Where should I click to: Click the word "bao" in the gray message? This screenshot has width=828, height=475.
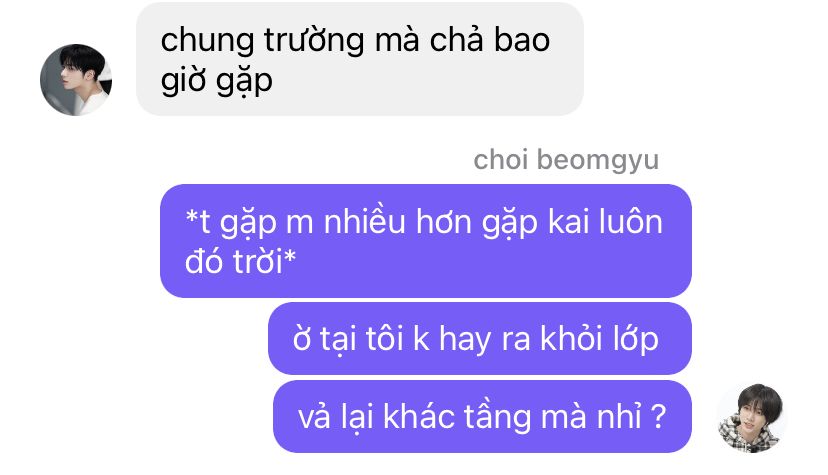tap(522, 40)
